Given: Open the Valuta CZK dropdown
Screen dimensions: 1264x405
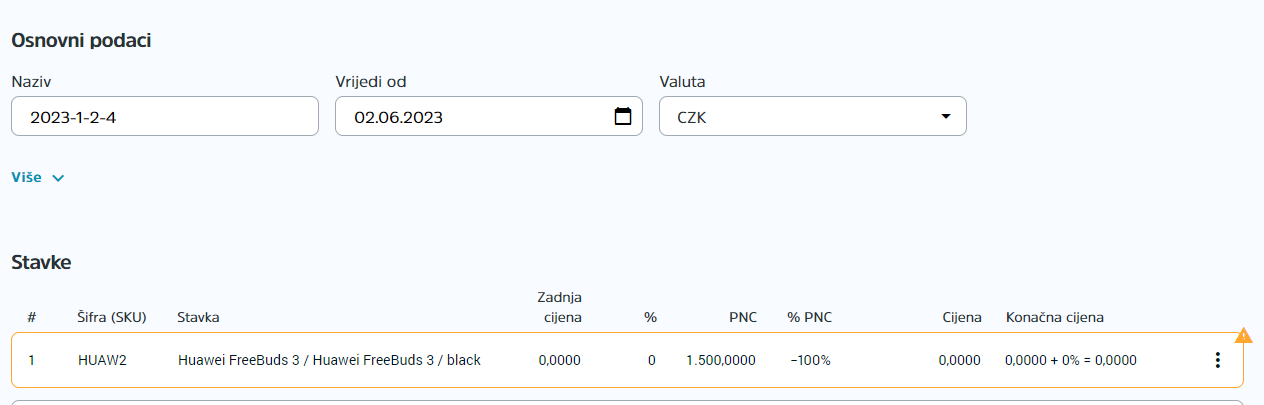Looking at the screenshot, I should point(813,116).
